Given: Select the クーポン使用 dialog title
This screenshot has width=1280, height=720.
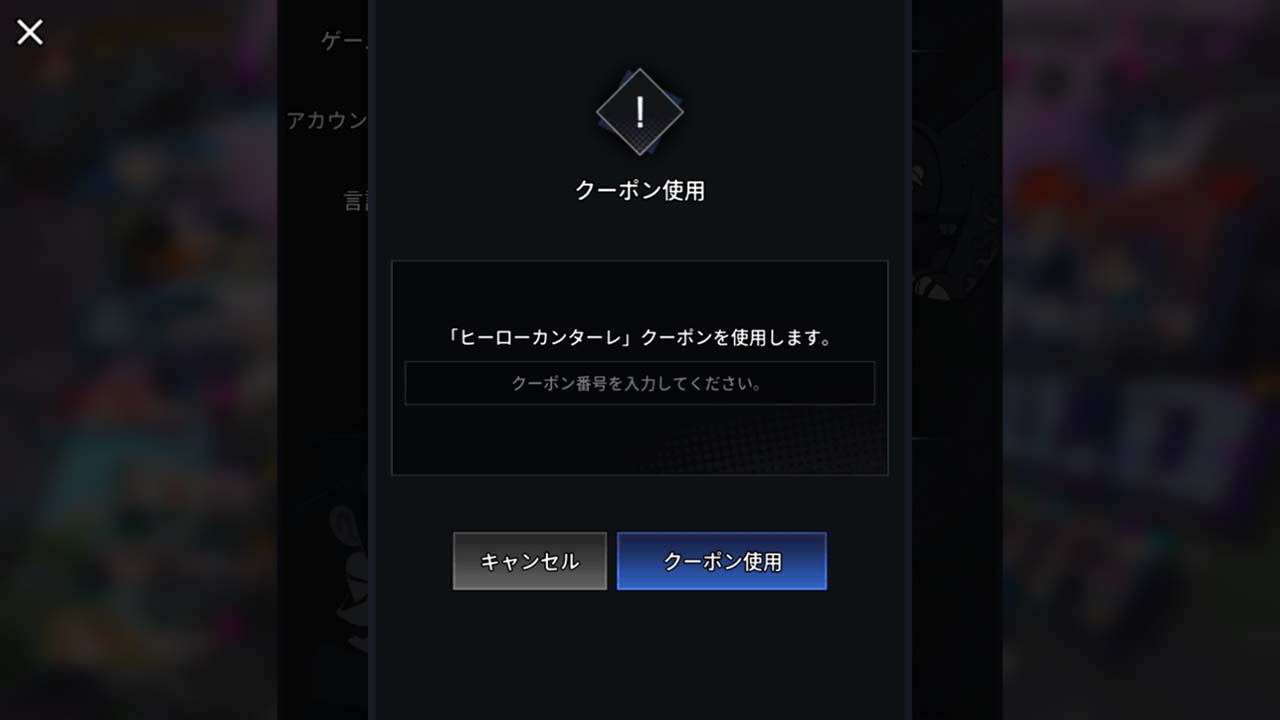Looking at the screenshot, I should (x=640, y=190).
